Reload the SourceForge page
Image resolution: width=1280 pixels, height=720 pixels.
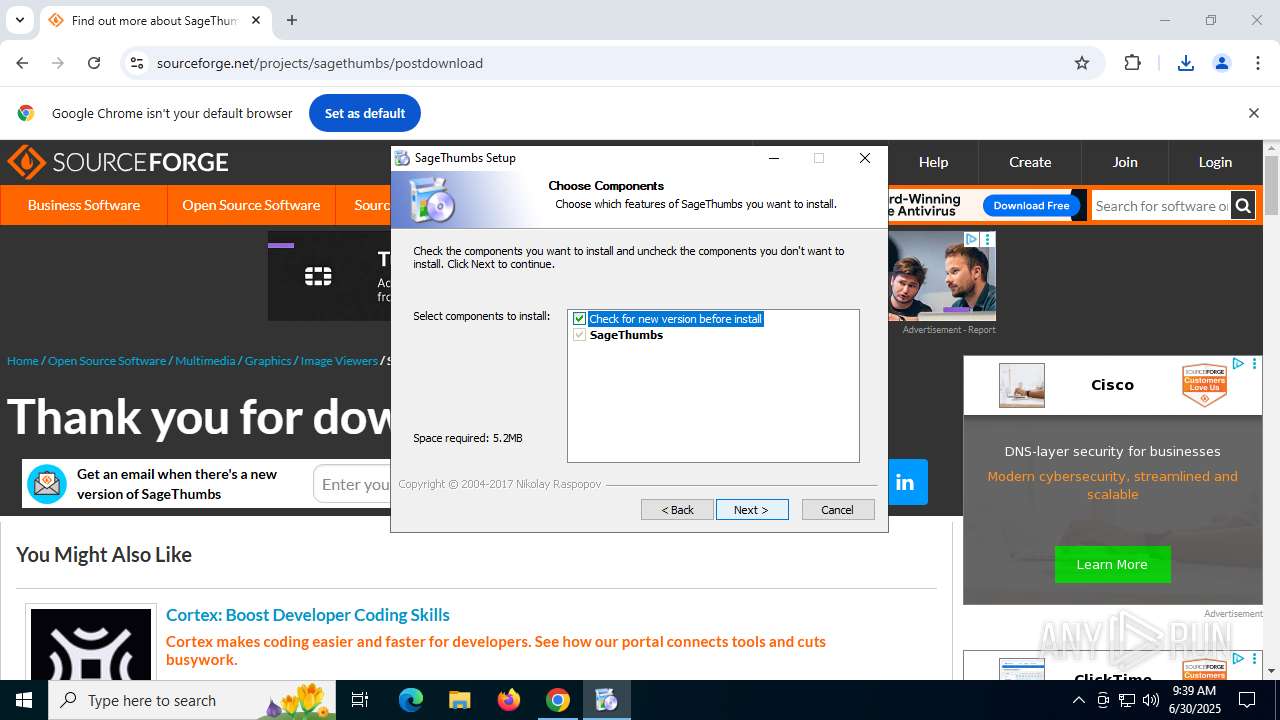click(94, 63)
